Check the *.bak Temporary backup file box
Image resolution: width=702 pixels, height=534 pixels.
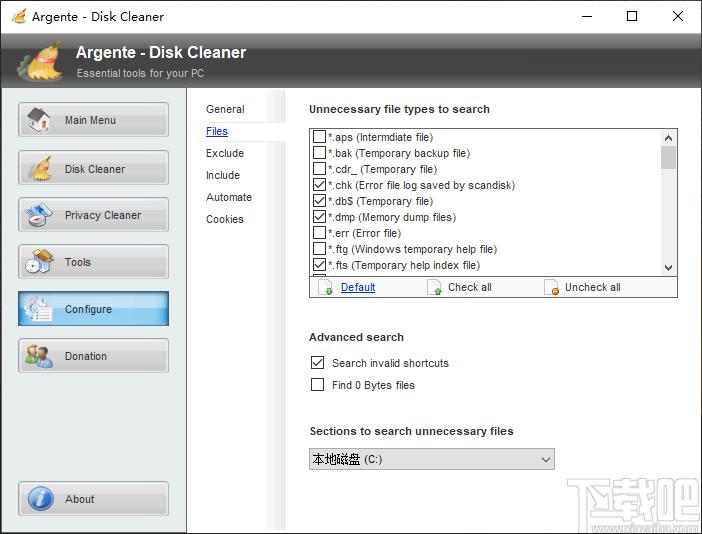pyautogui.click(x=319, y=153)
